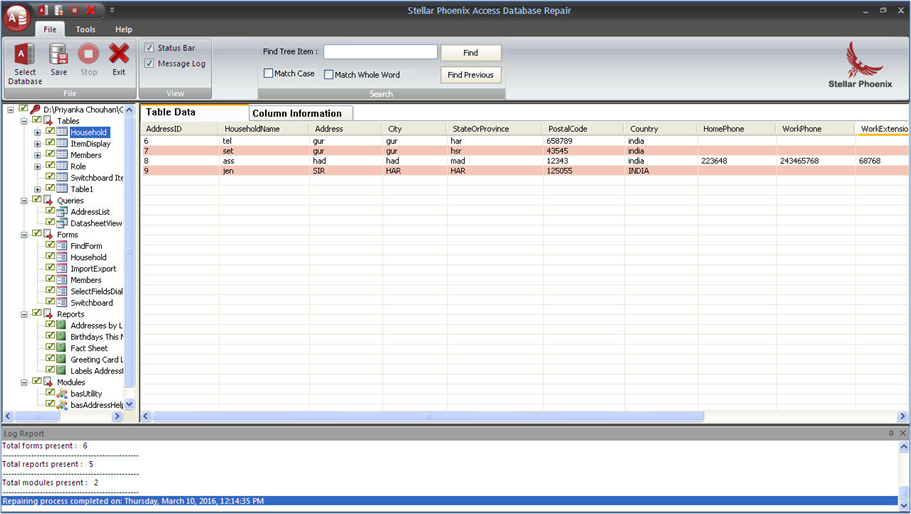Click the HouseholdName column header
The image size is (911, 514).
pyautogui.click(x=264, y=129)
